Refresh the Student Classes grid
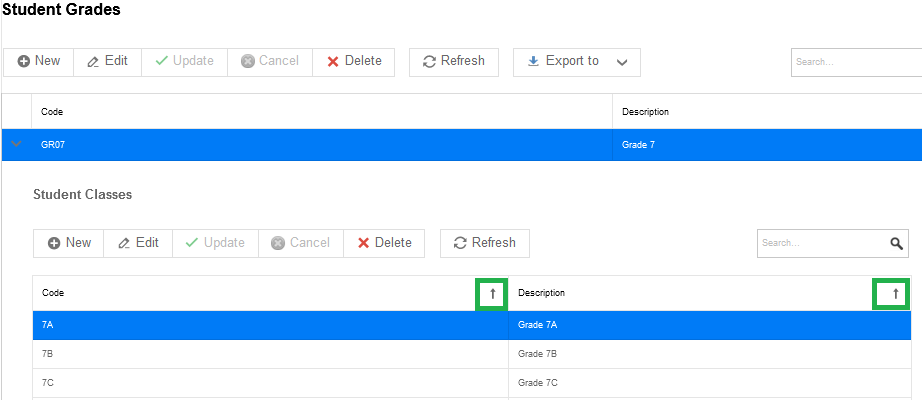 (x=485, y=243)
